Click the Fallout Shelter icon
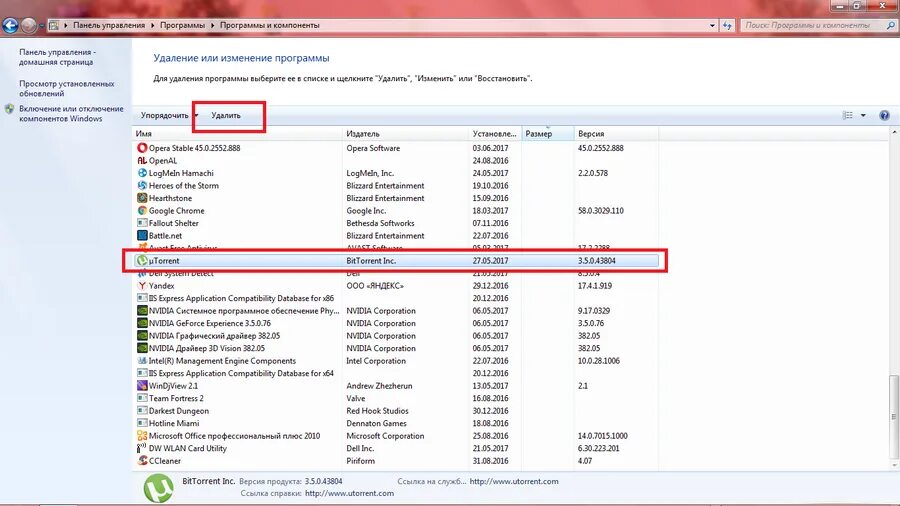 tap(142, 223)
